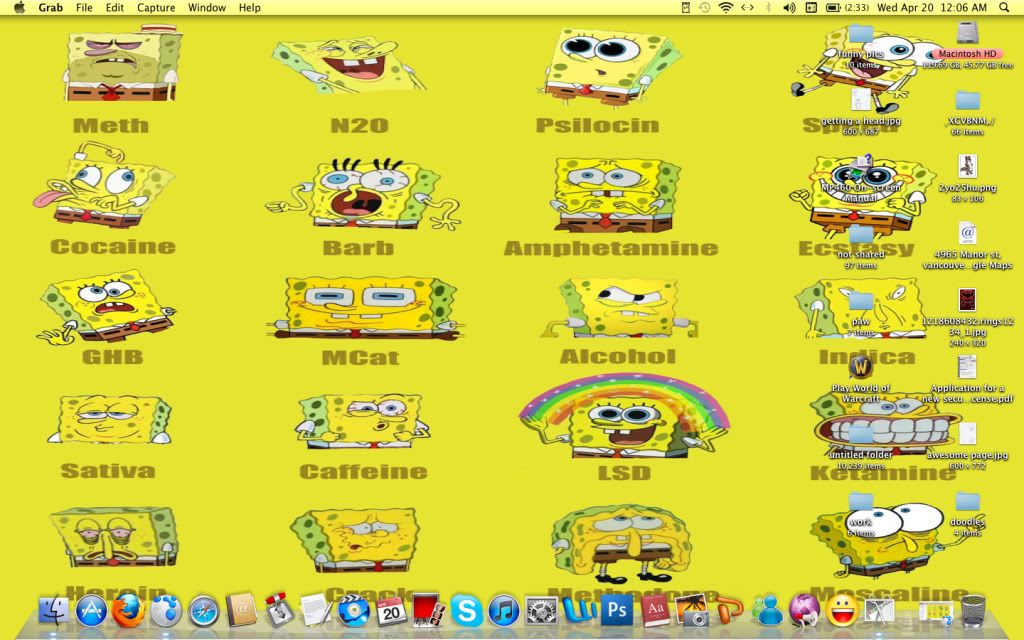Select awesome page.jpg file
This screenshot has width=1024, height=640.
[967, 434]
